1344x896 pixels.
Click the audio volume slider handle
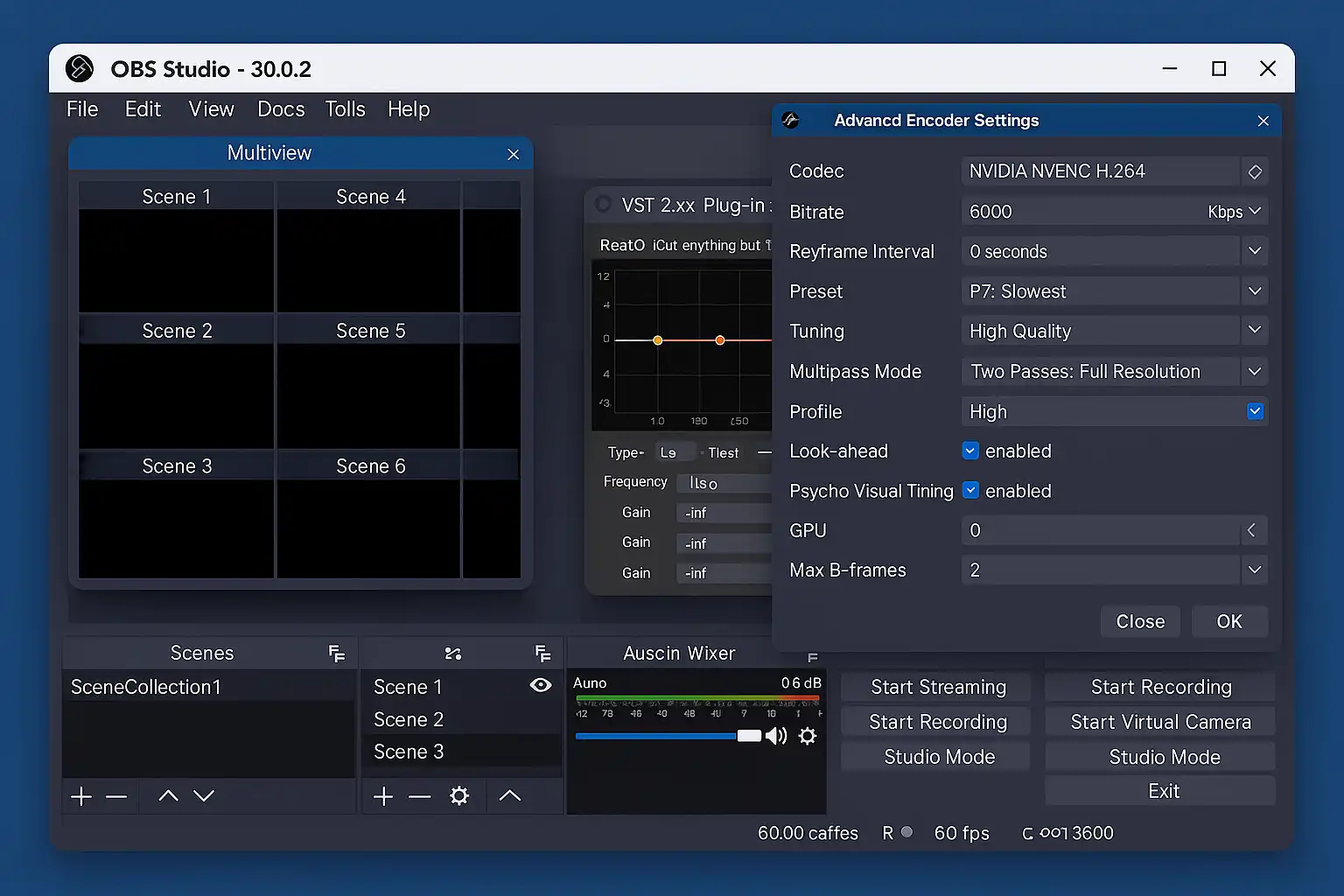749,736
